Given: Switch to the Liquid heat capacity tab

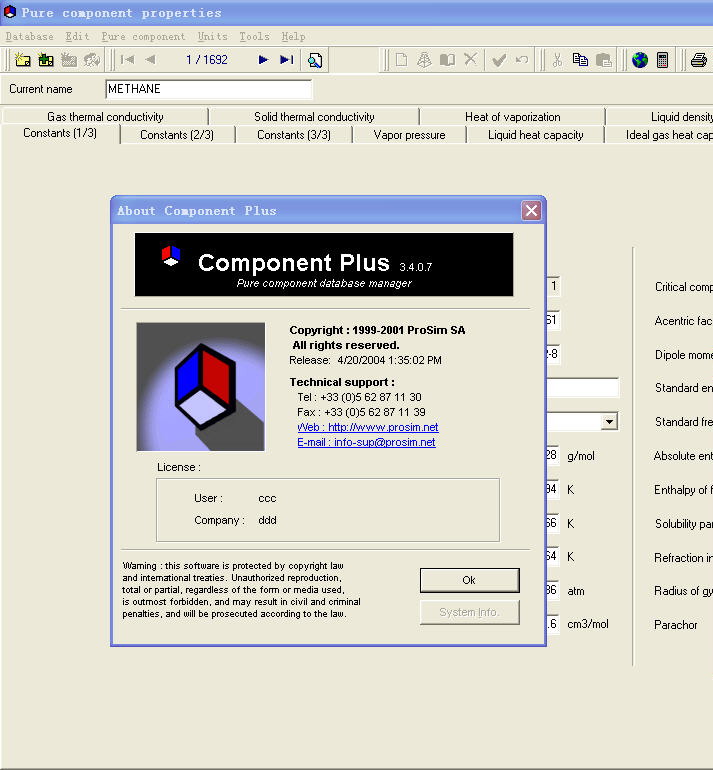Looking at the screenshot, I should click(535, 135).
